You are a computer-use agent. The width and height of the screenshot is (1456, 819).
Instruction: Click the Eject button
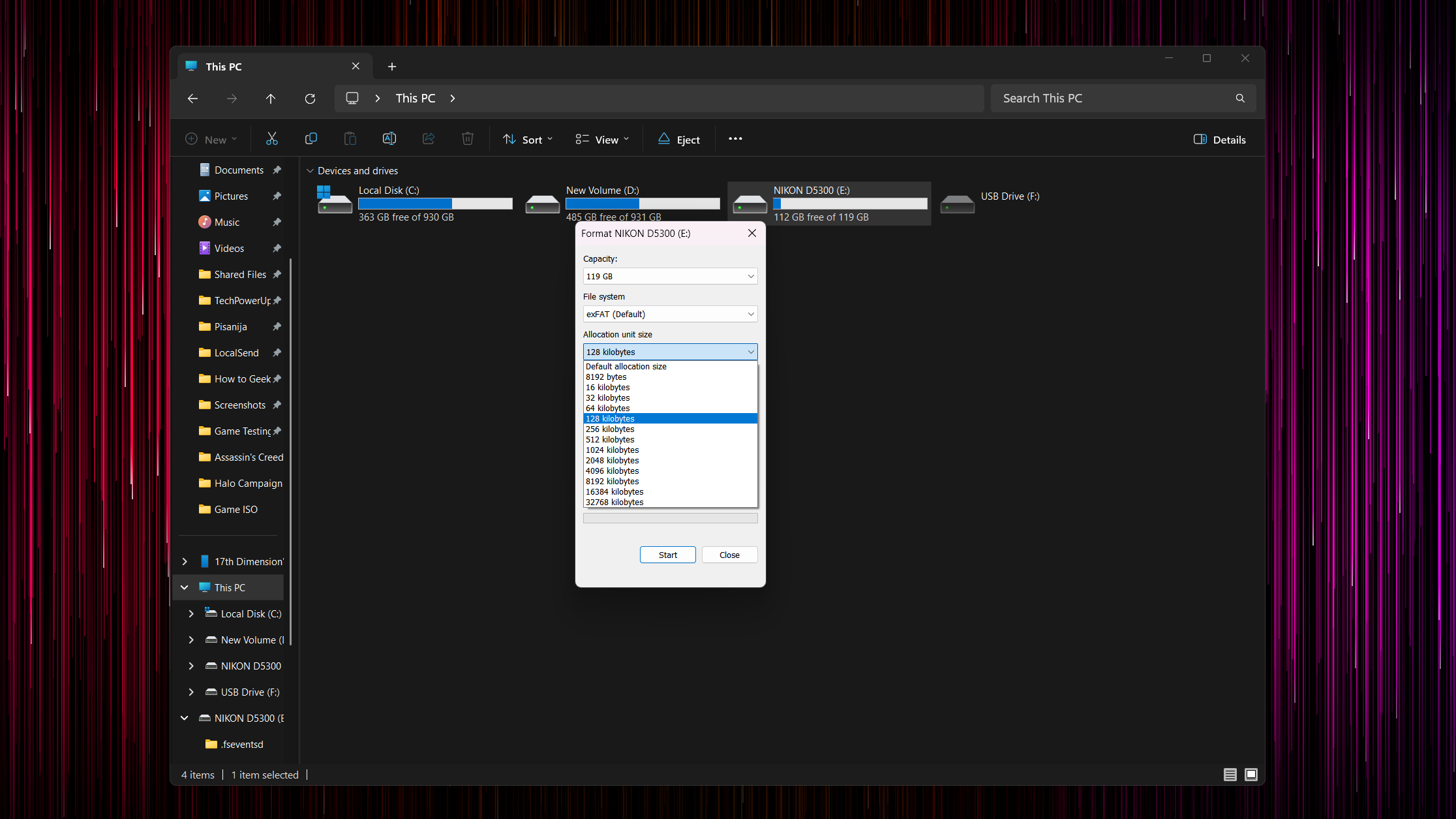679,140
